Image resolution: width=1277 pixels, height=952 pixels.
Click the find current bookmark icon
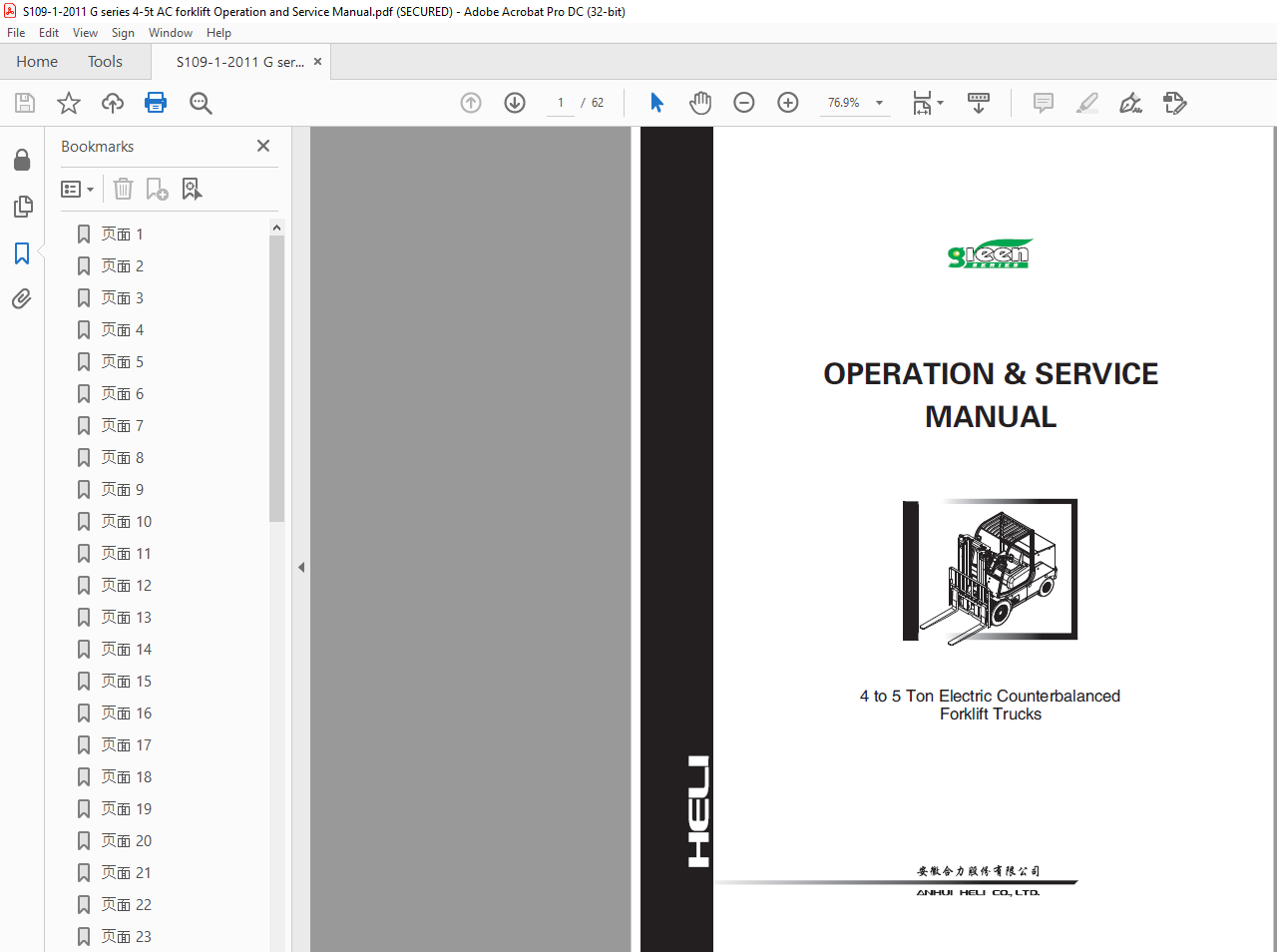(192, 189)
